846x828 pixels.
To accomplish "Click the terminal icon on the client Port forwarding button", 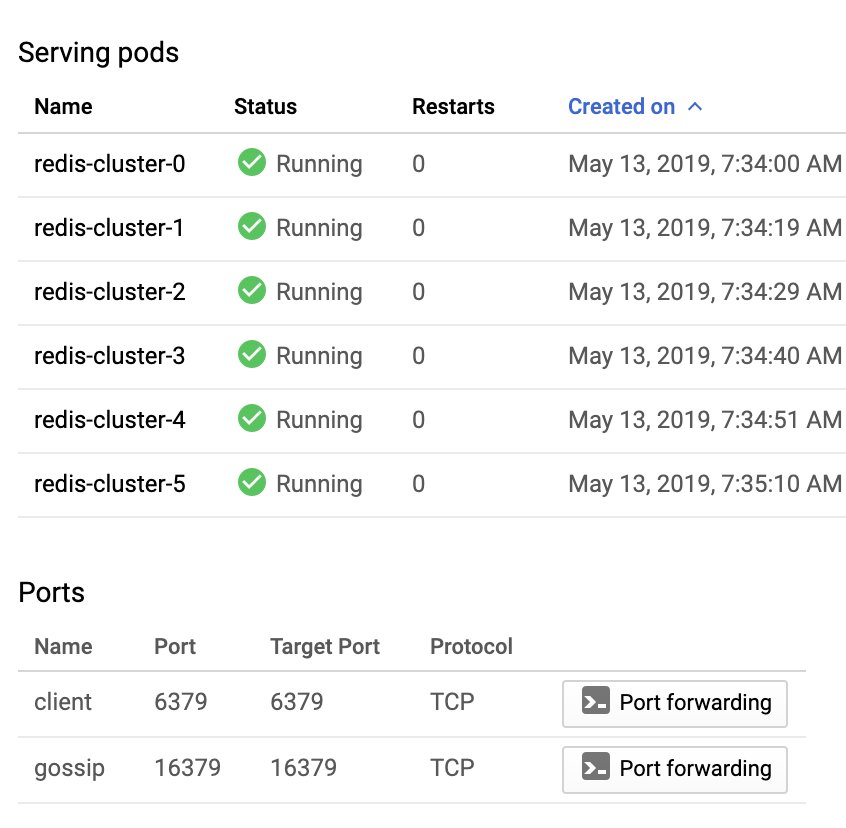I will tap(596, 702).
